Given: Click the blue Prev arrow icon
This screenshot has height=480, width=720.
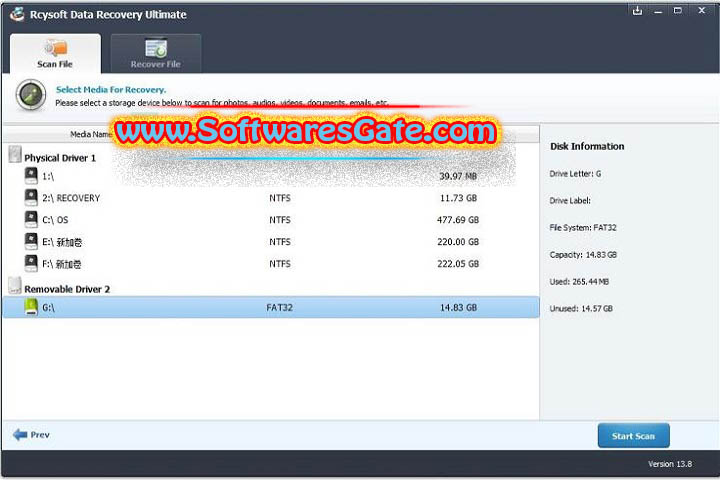Looking at the screenshot, I should coord(20,435).
